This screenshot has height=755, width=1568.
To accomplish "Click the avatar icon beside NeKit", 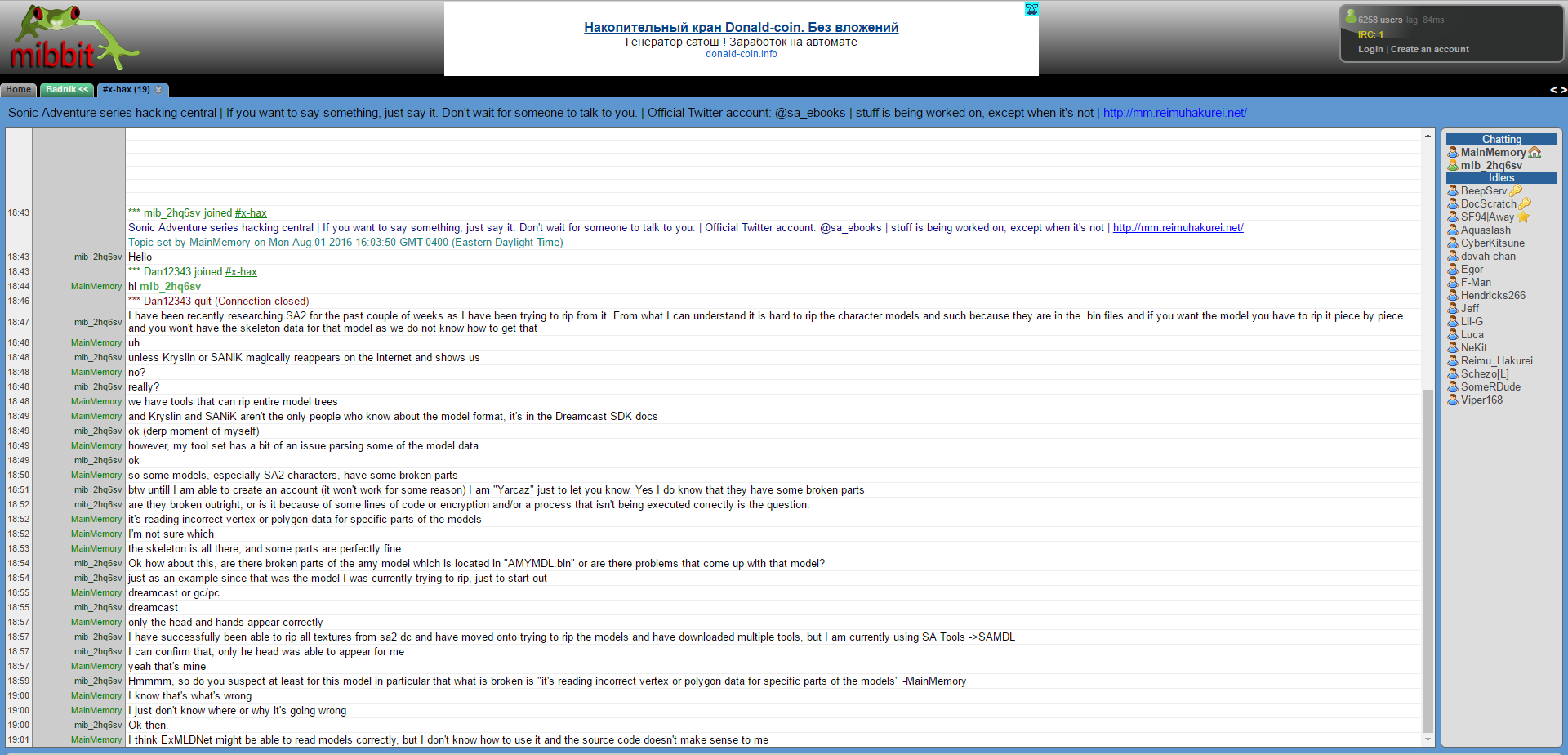I will tap(1453, 348).
